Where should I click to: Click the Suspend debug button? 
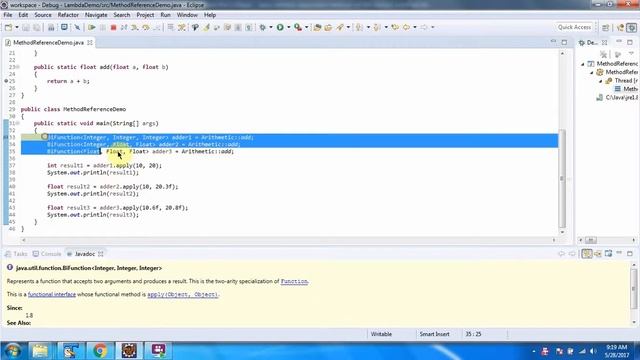[102, 27]
